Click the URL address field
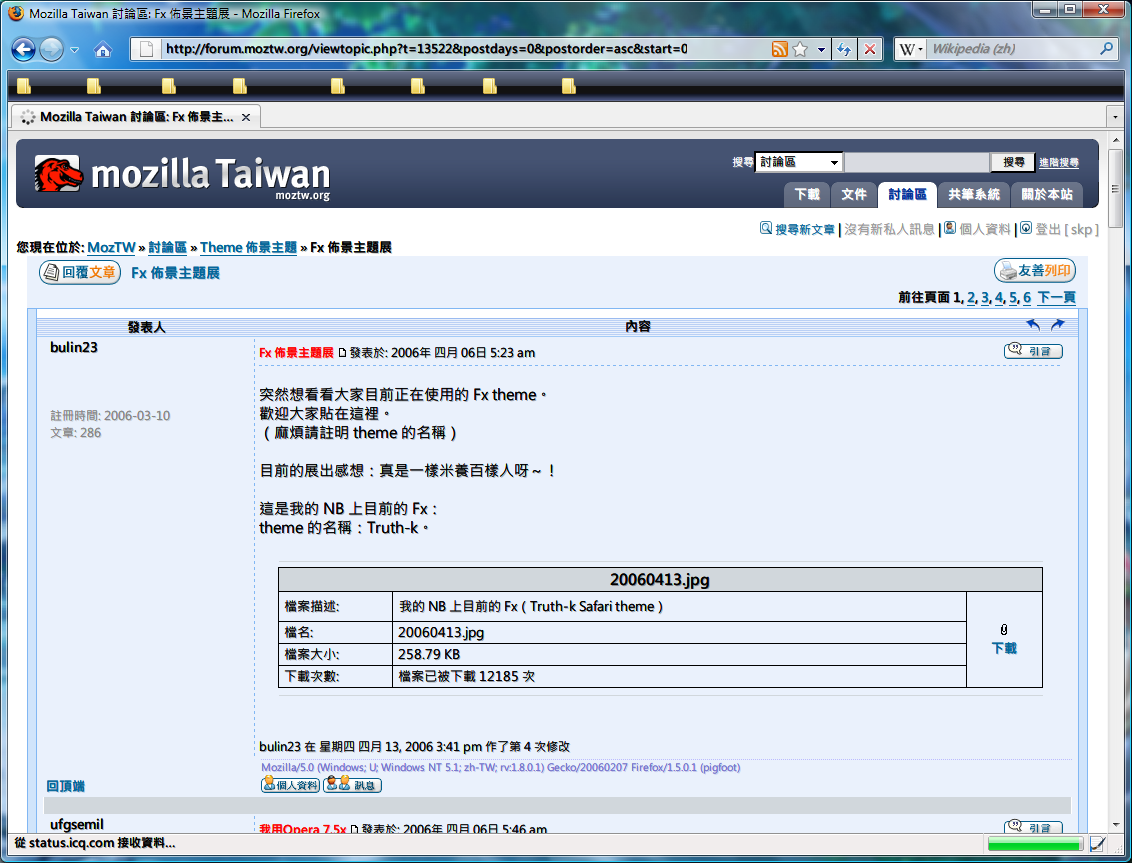 (x=462, y=49)
